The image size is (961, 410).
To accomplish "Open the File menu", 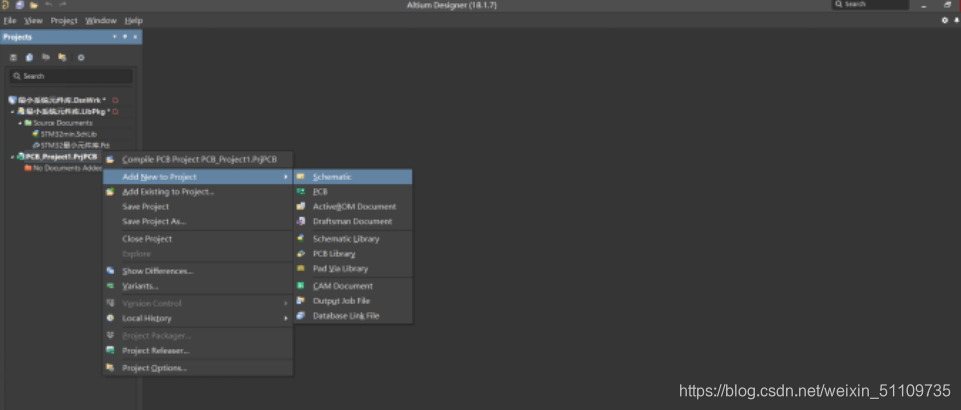I will pyautogui.click(x=10, y=20).
